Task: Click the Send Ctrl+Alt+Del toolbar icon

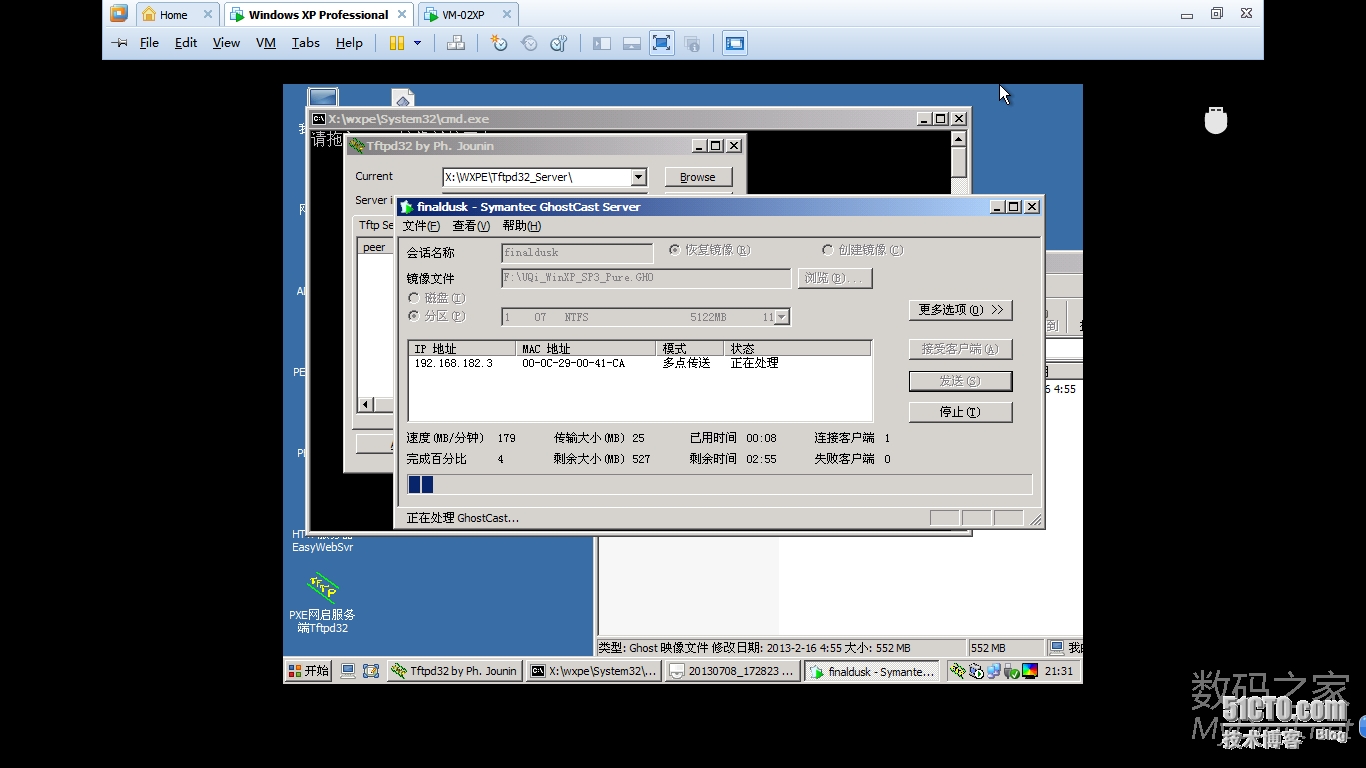Action: (x=456, y=43)
